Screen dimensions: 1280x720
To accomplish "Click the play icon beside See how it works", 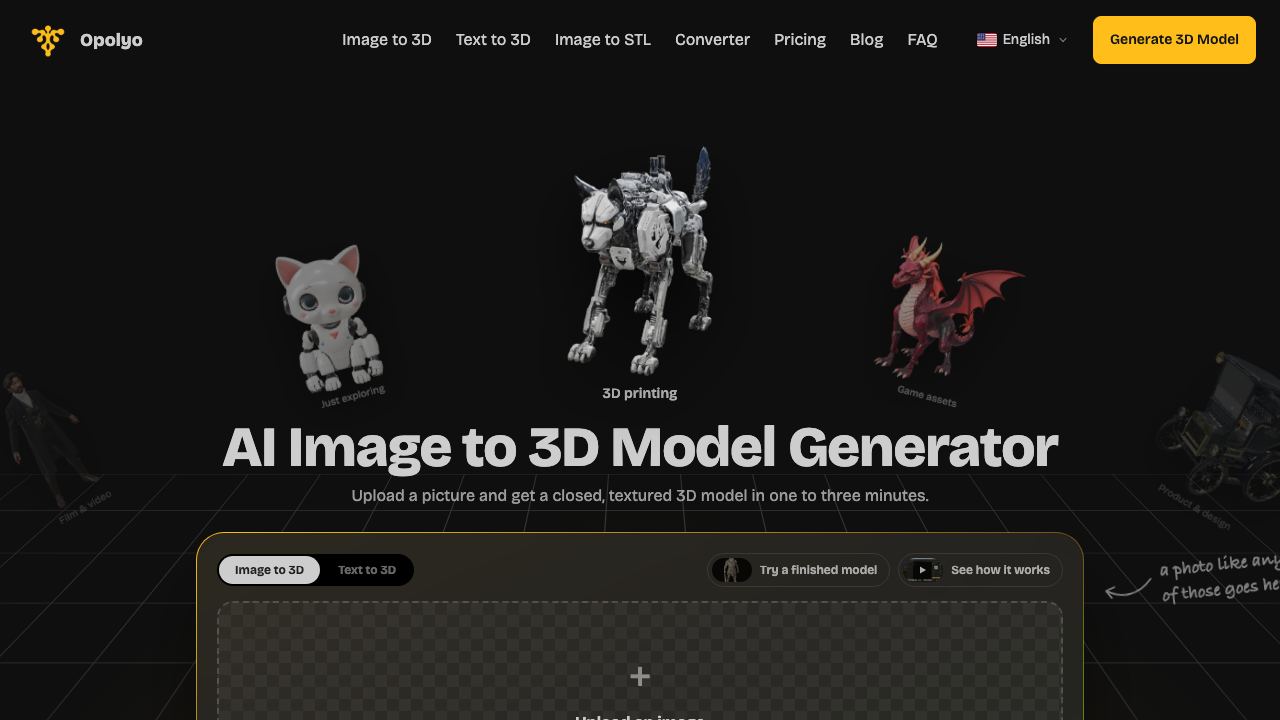I will tap(923, 570).
